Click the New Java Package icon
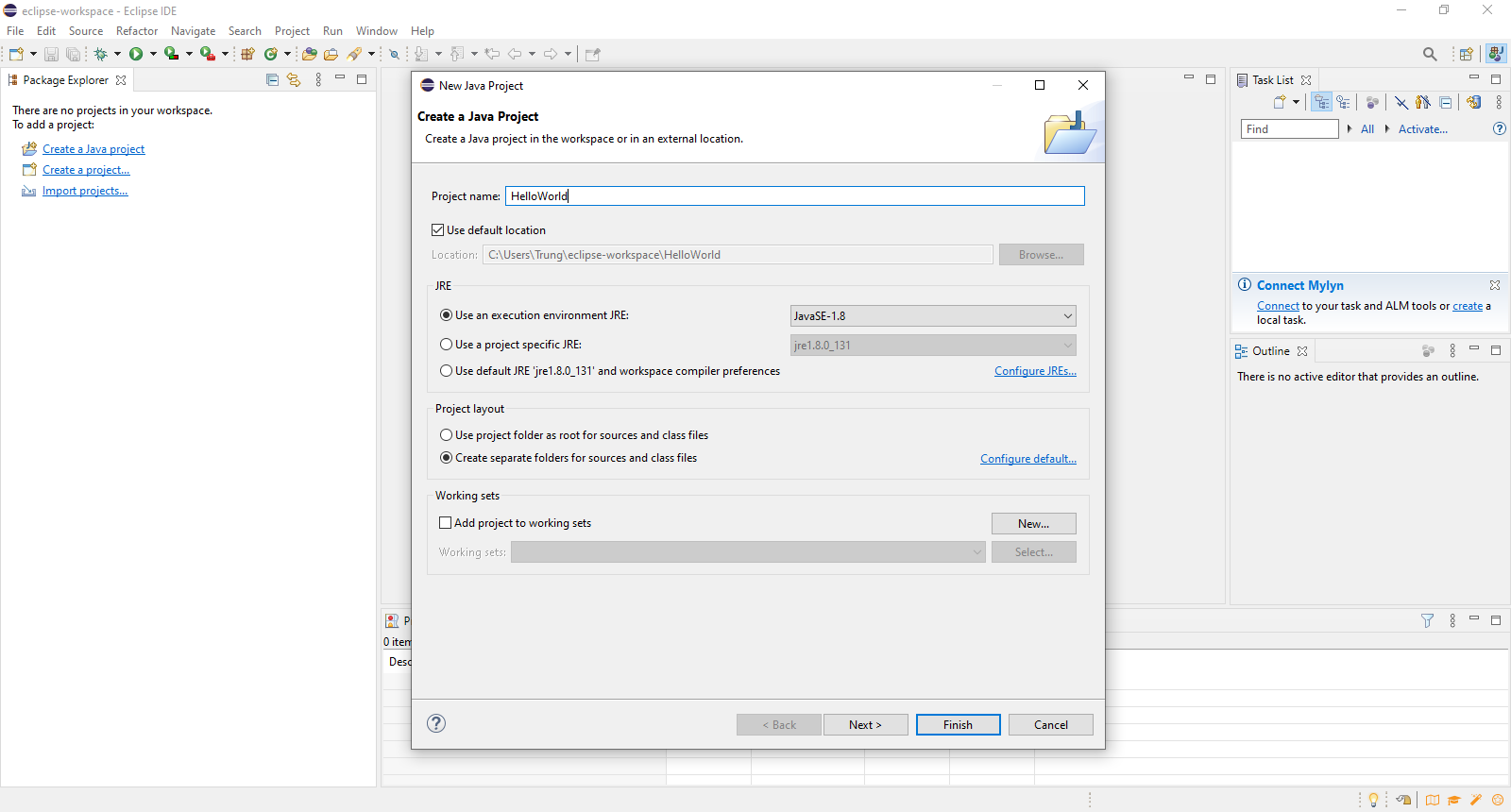Viewport: 1511px width, 812px height. tap(247, 54)
